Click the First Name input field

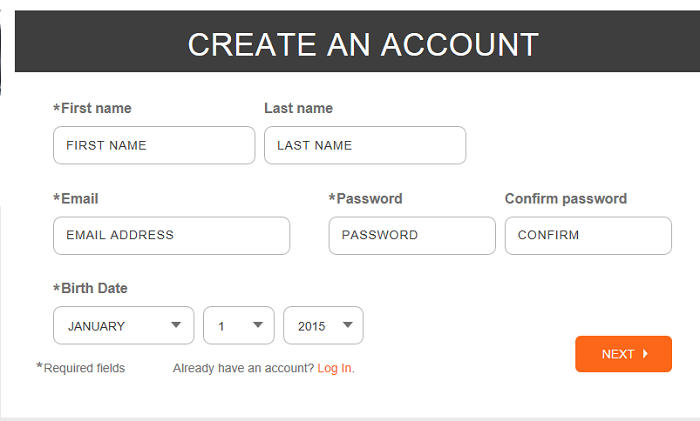pos(154,145)
